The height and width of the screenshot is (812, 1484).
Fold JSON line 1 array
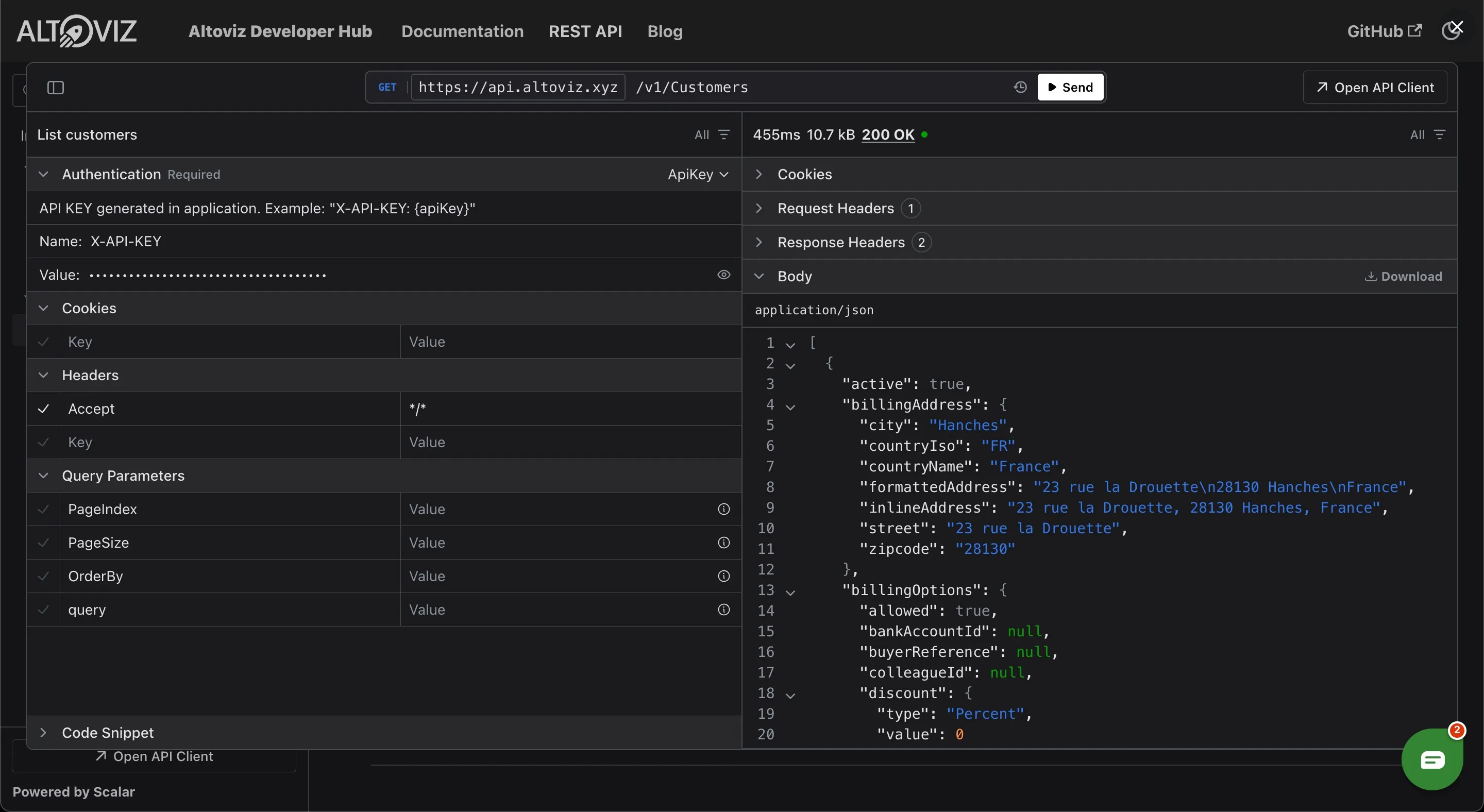point(790,345)
